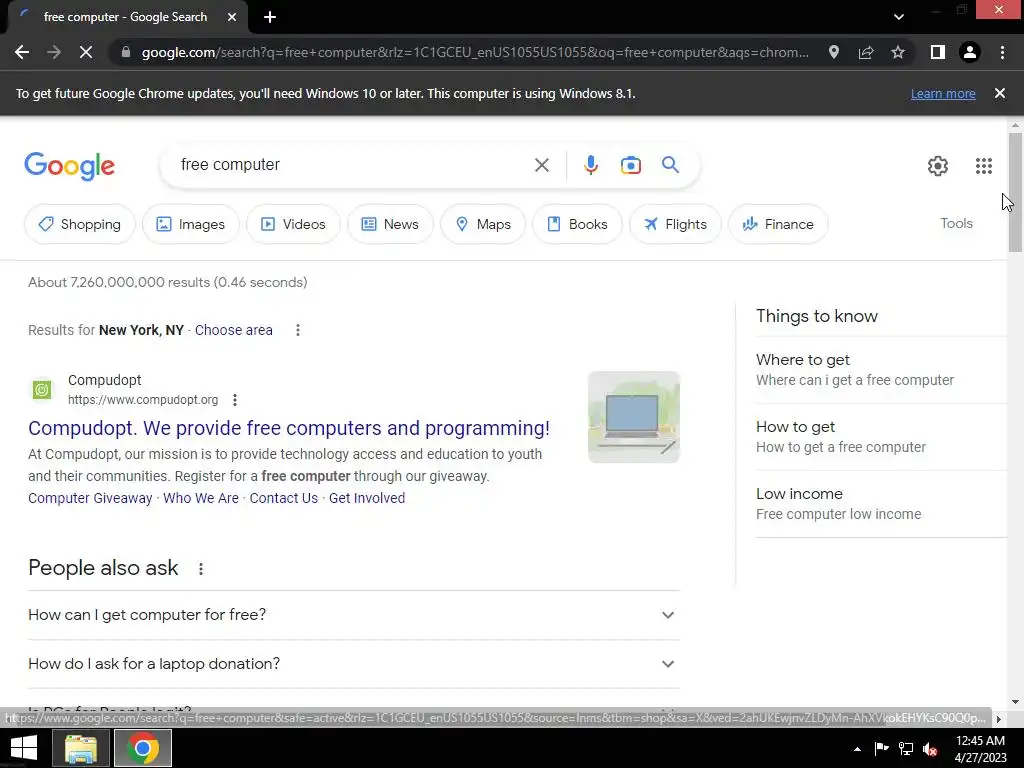Open File Explorer from the taskbar
This screenshot has width=1024, height=768.
coord(80,748)
